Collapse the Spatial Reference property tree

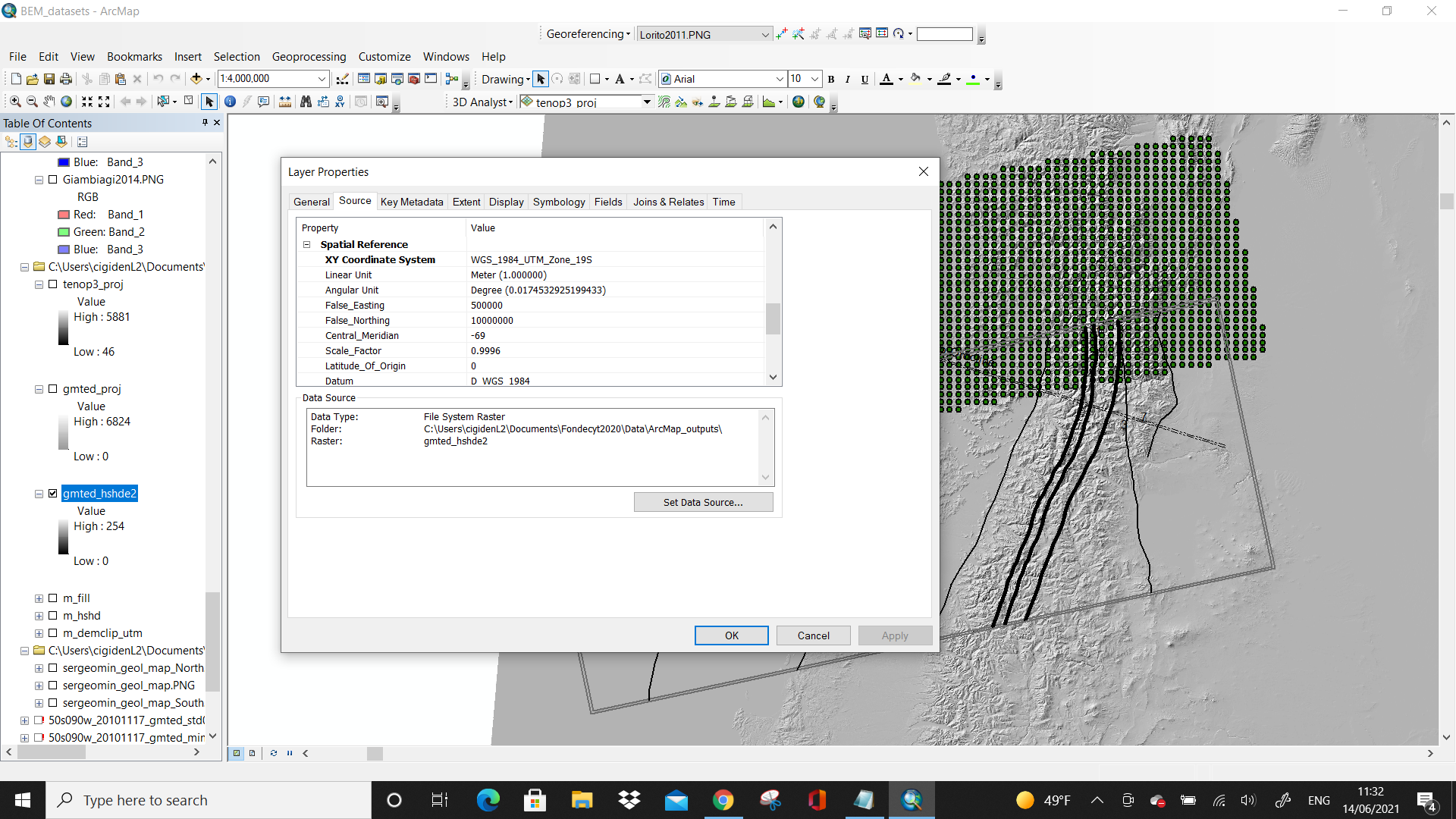click(x=307, y=244)
